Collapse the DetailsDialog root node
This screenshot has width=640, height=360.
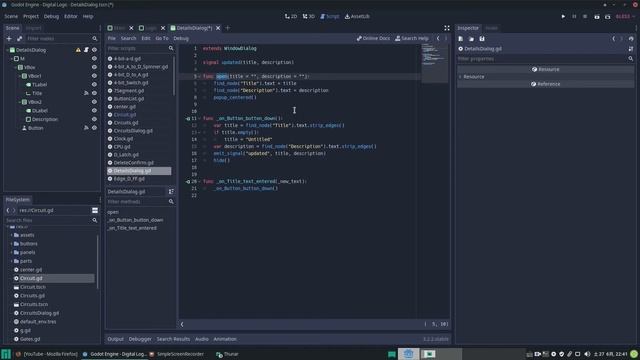(x=7, y=50)
